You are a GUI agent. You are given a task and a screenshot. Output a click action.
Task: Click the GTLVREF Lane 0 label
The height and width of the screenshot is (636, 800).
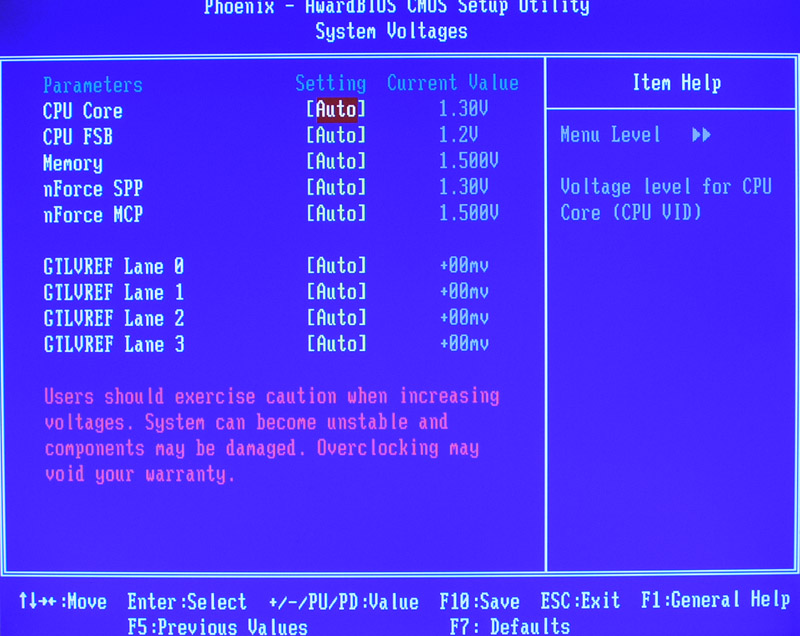point(113,267)
